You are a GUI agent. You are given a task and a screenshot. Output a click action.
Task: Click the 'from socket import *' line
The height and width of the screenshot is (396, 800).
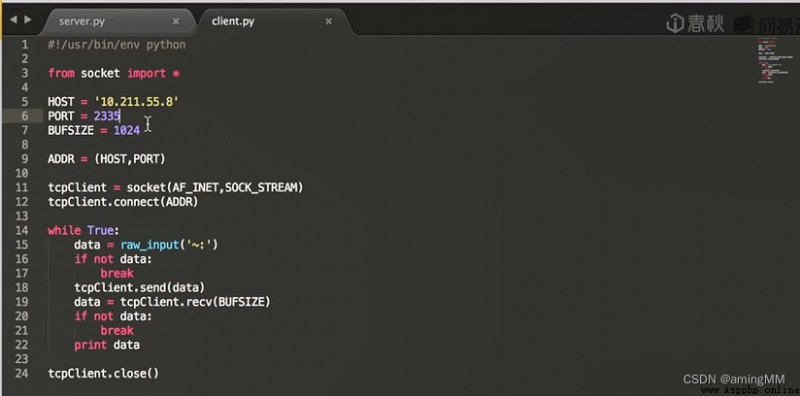click(x=114, y=73)
